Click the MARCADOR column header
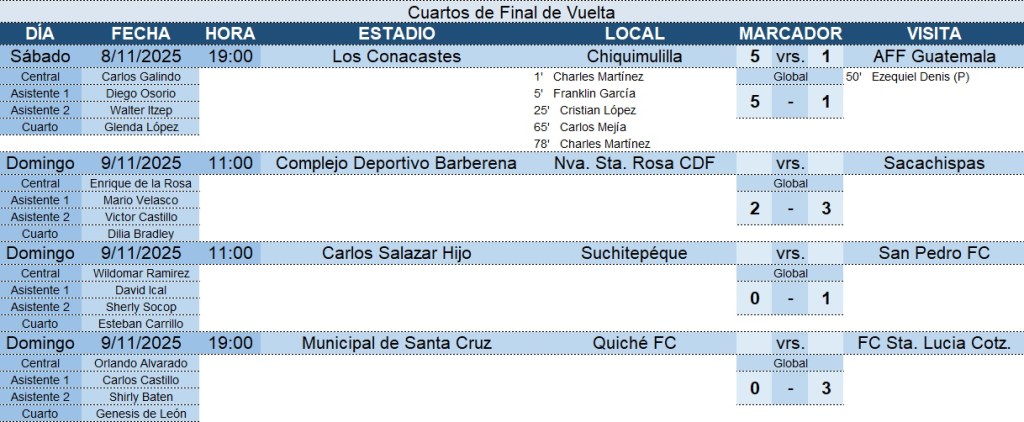The width and height of the screenshot is (1024, 422). (x=790, y=34)
